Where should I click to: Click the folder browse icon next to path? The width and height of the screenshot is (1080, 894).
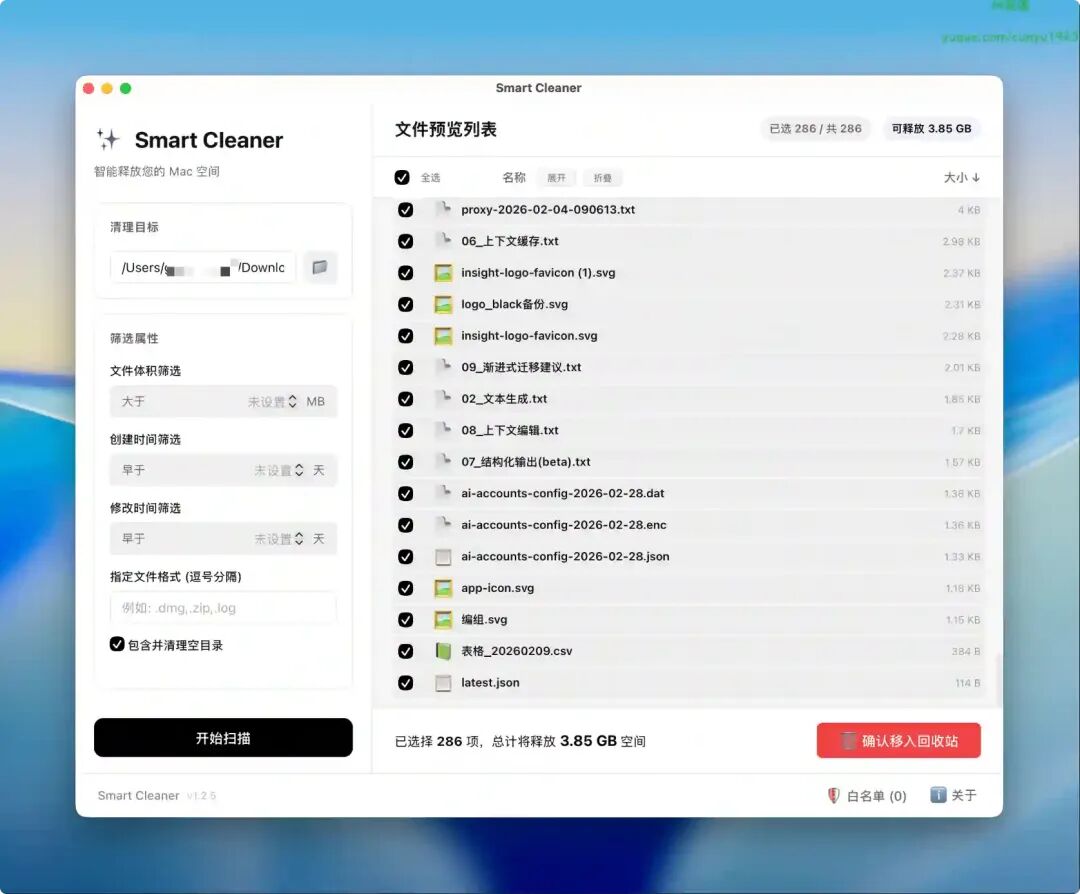coord(320,267)
